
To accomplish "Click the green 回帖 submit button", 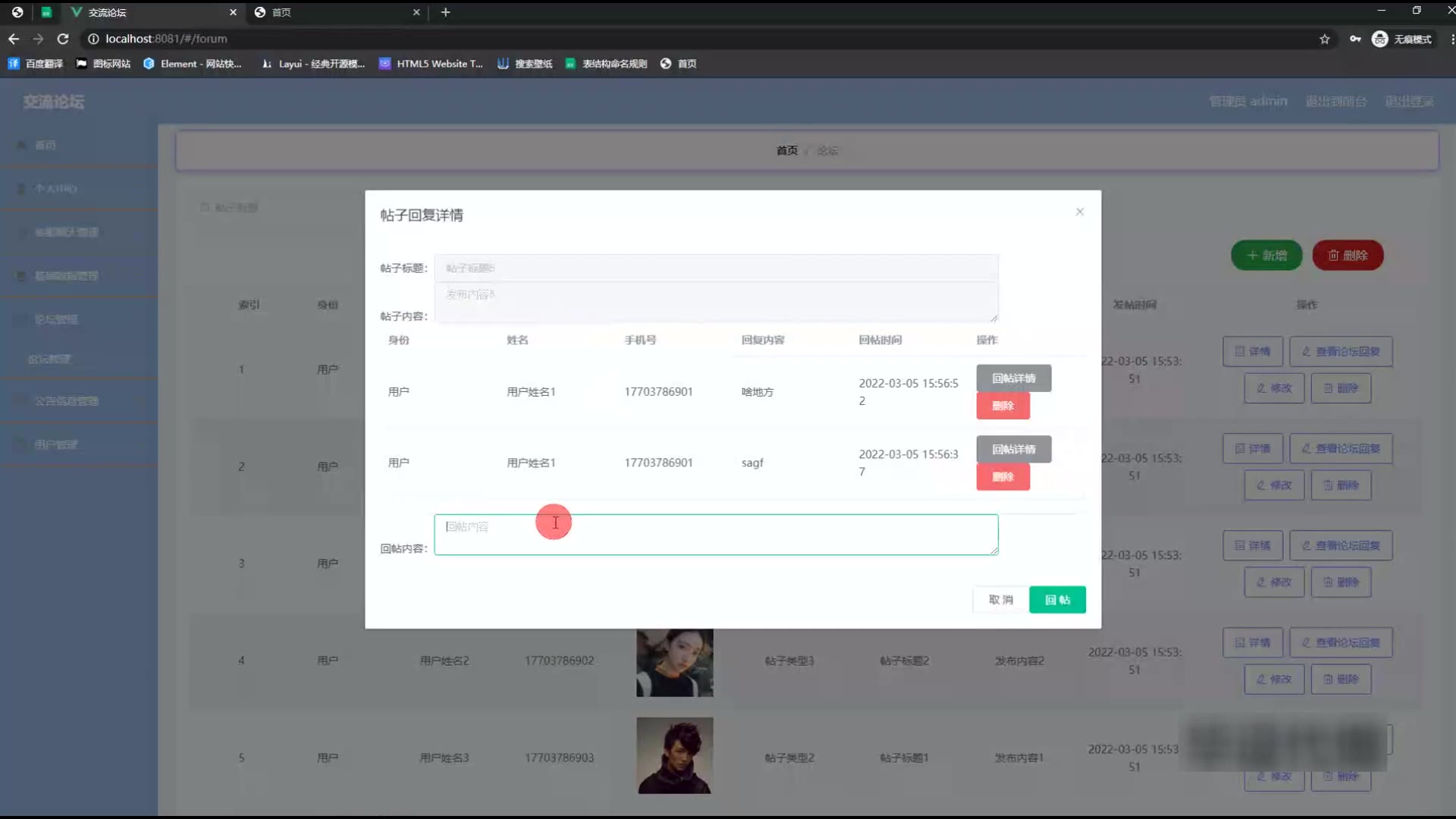I will tap(1057, 600).
